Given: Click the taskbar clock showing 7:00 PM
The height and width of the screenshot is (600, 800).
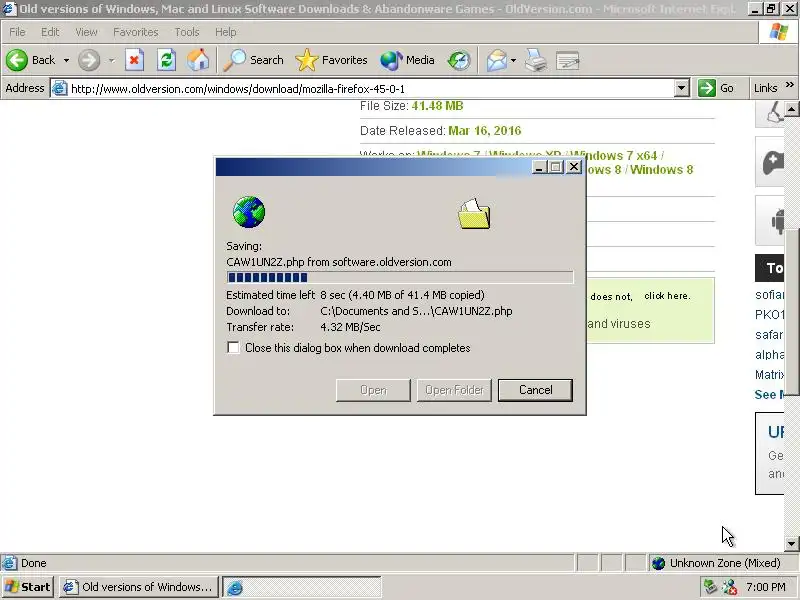Looking at the screenshot, I should 766,587.
